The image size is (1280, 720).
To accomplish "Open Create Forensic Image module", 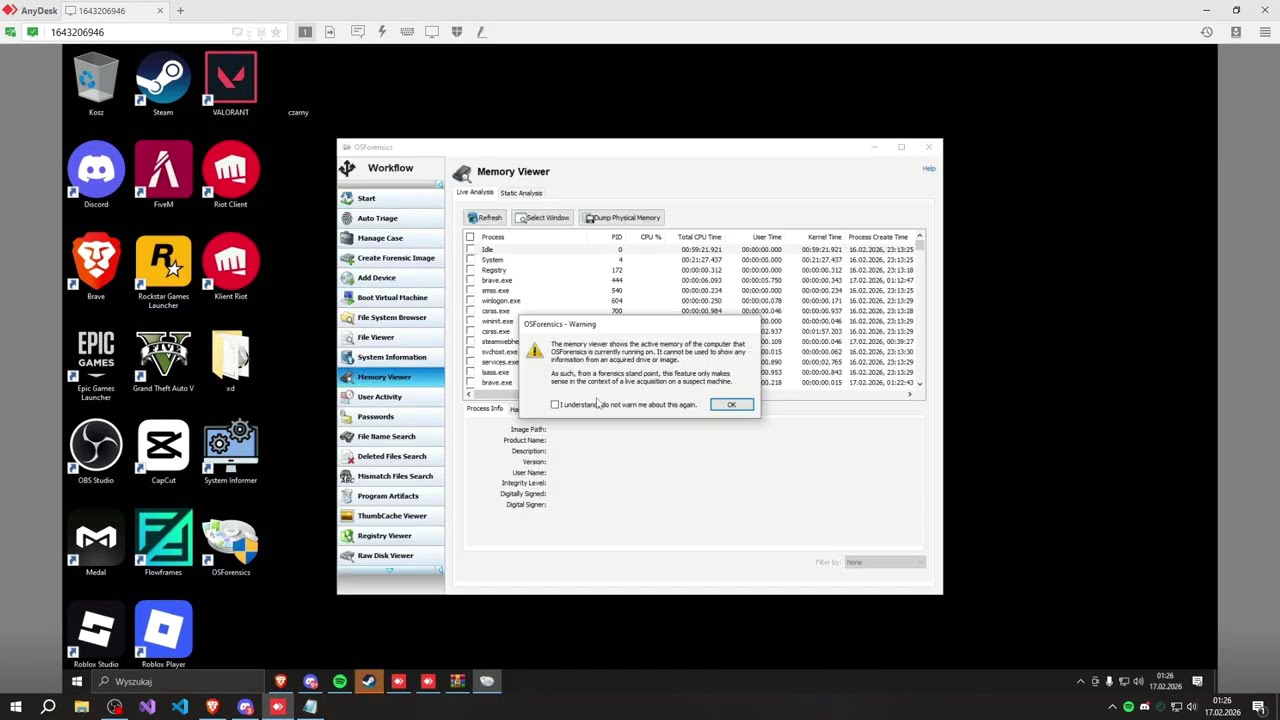I will [391, 258].
